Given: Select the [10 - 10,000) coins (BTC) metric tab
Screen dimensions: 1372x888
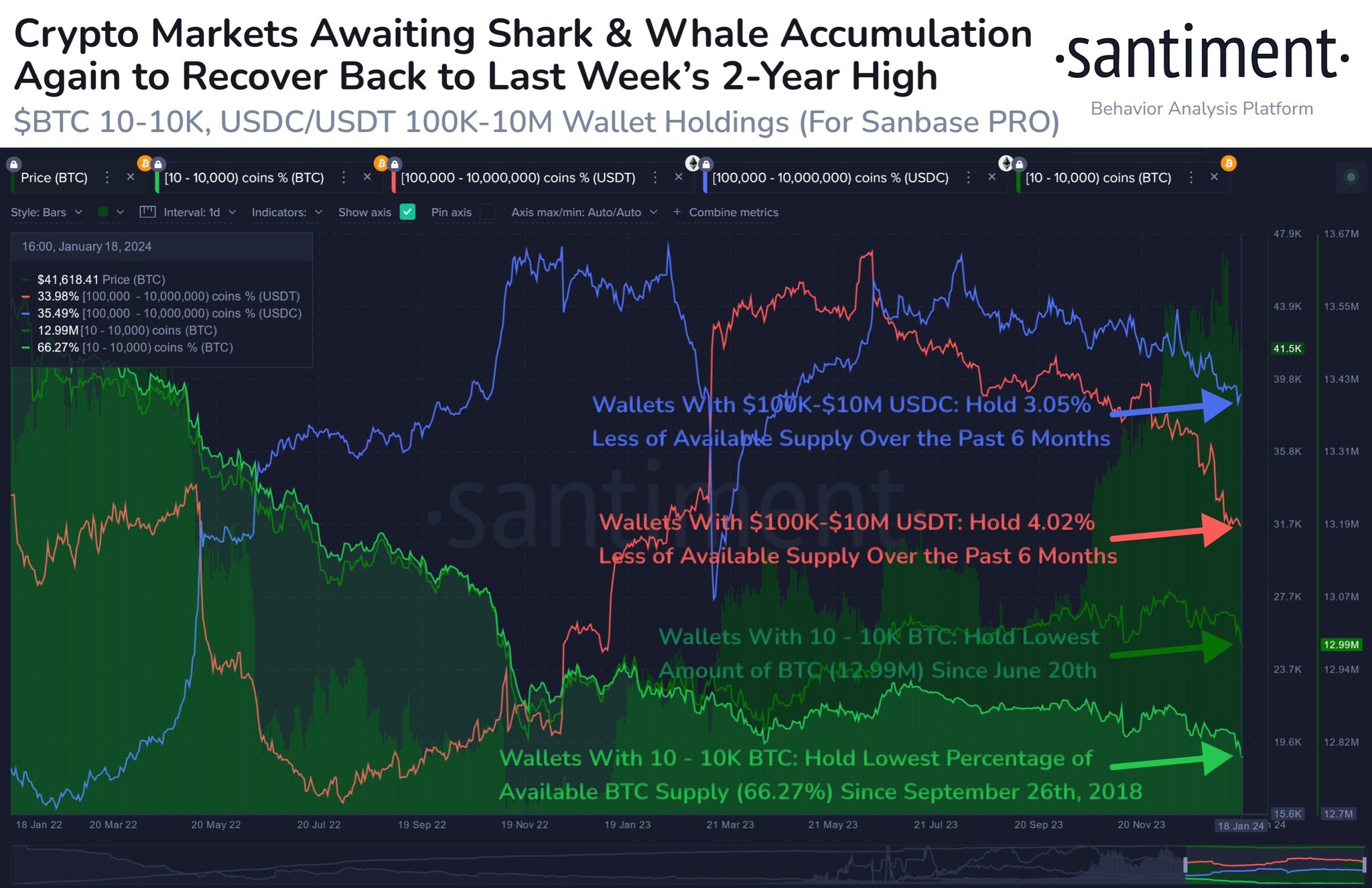Looking at the screenshot, I should [1099, 178].
